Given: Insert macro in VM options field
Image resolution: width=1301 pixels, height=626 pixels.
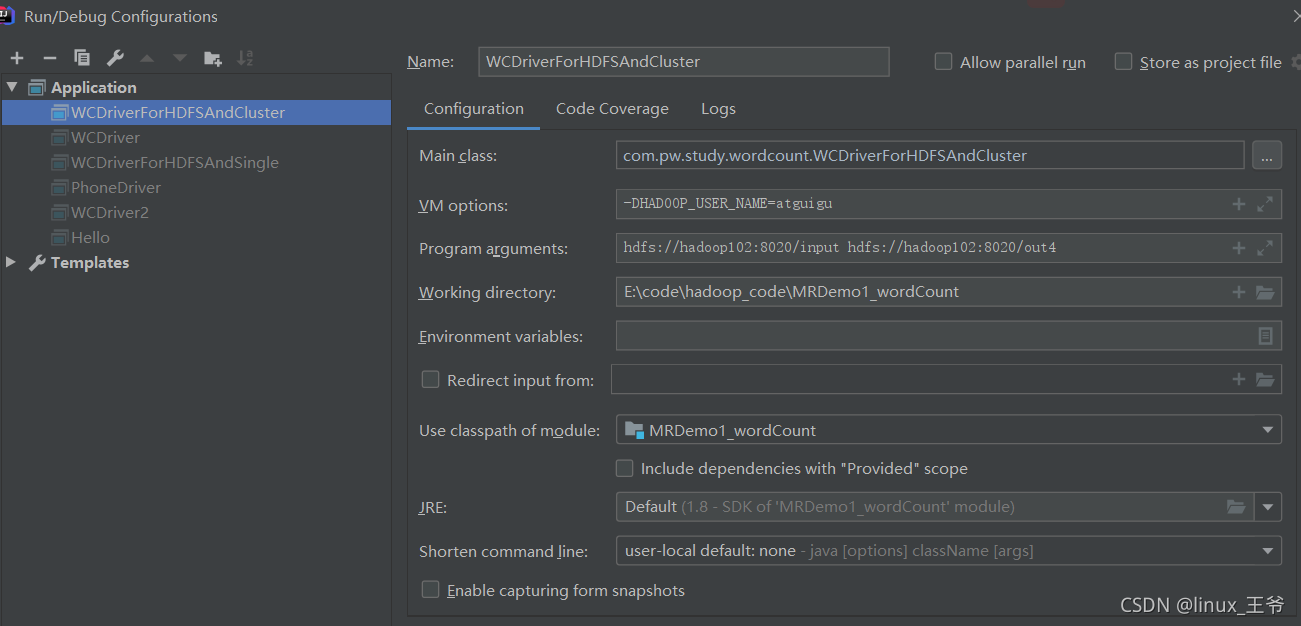Looking at the screenshot, I should (1239, 204).
